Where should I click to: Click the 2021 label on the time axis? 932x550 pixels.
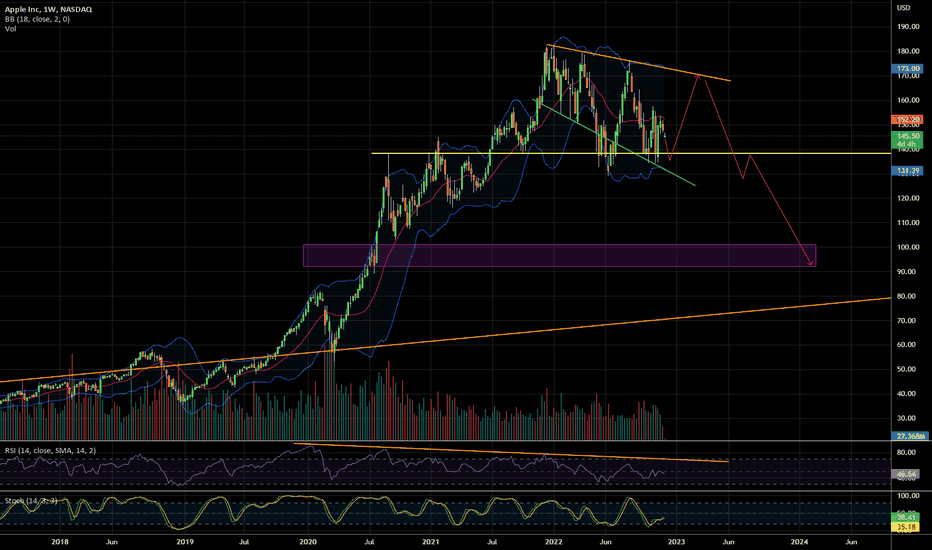[x=430, y=542]
